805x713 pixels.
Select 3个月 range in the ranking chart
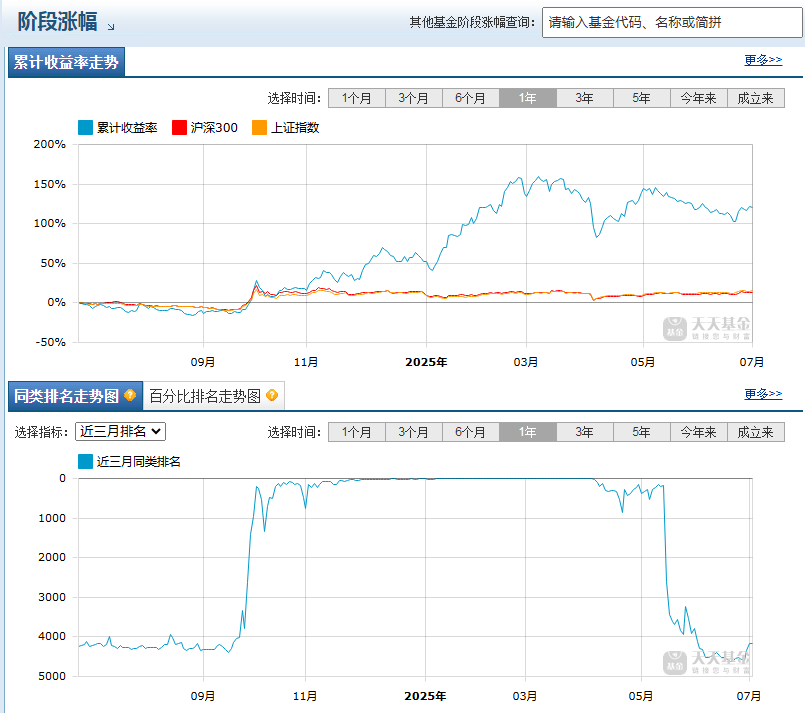pos(414,432)
